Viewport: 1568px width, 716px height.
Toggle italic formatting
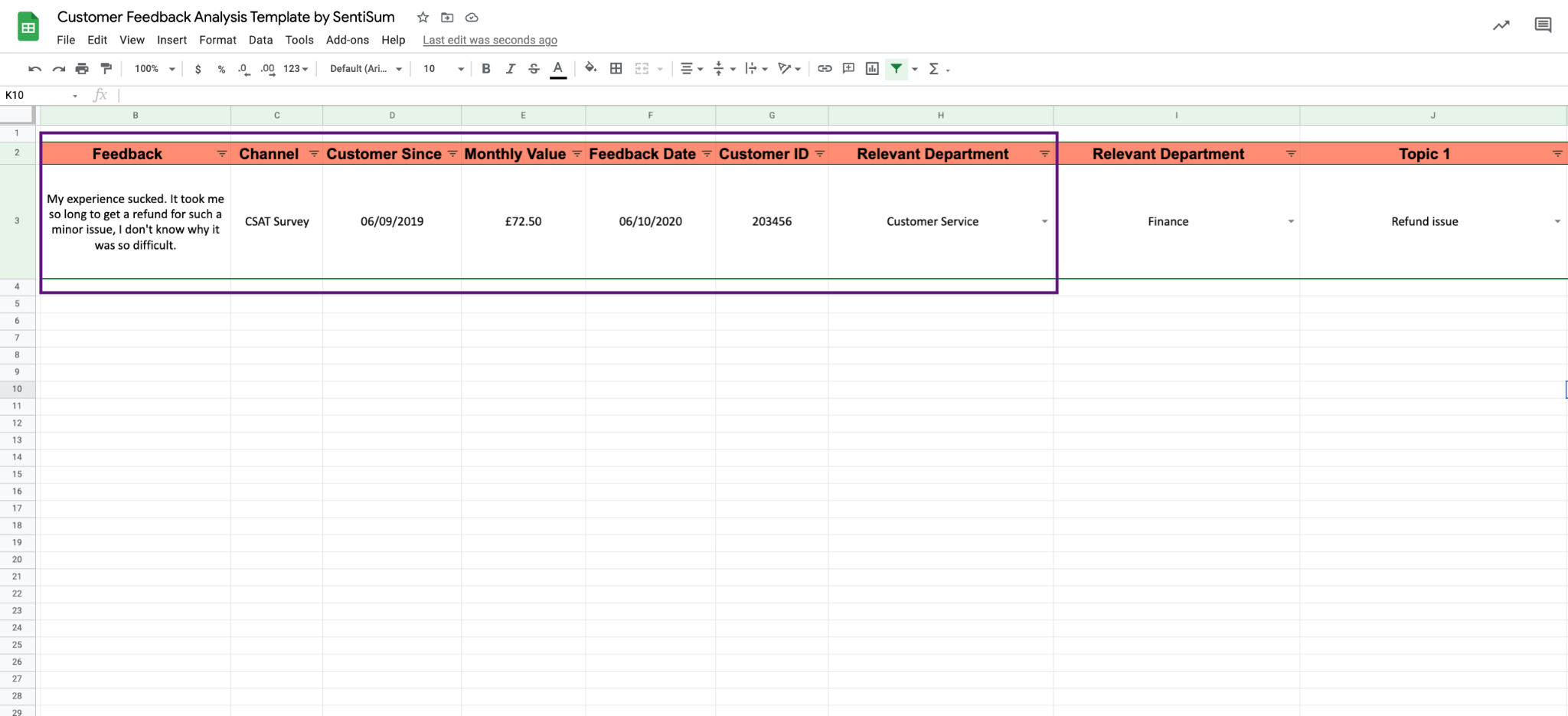[x=510, y=68]
